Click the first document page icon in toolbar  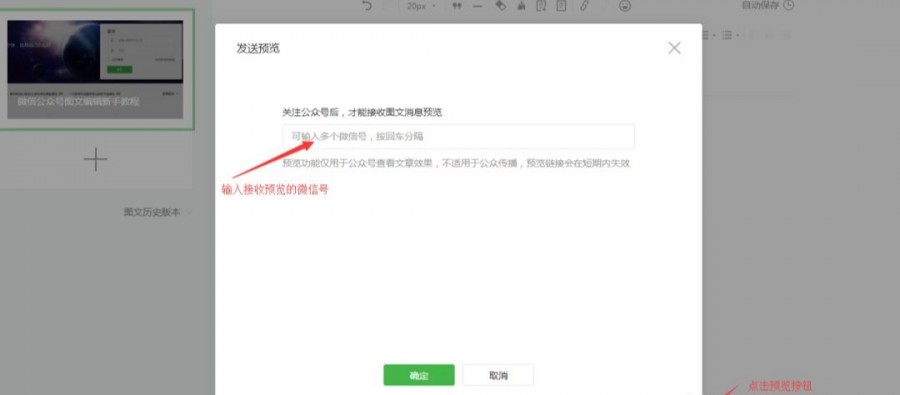point(541,6)
